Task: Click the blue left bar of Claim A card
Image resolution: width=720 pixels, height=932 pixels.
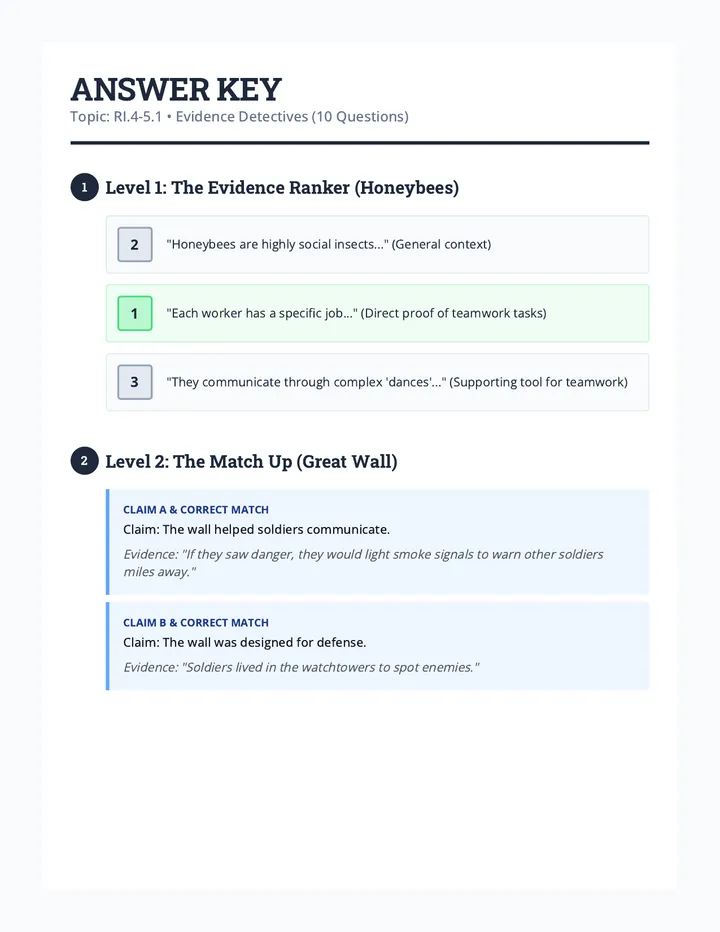Action: [108, 542]
